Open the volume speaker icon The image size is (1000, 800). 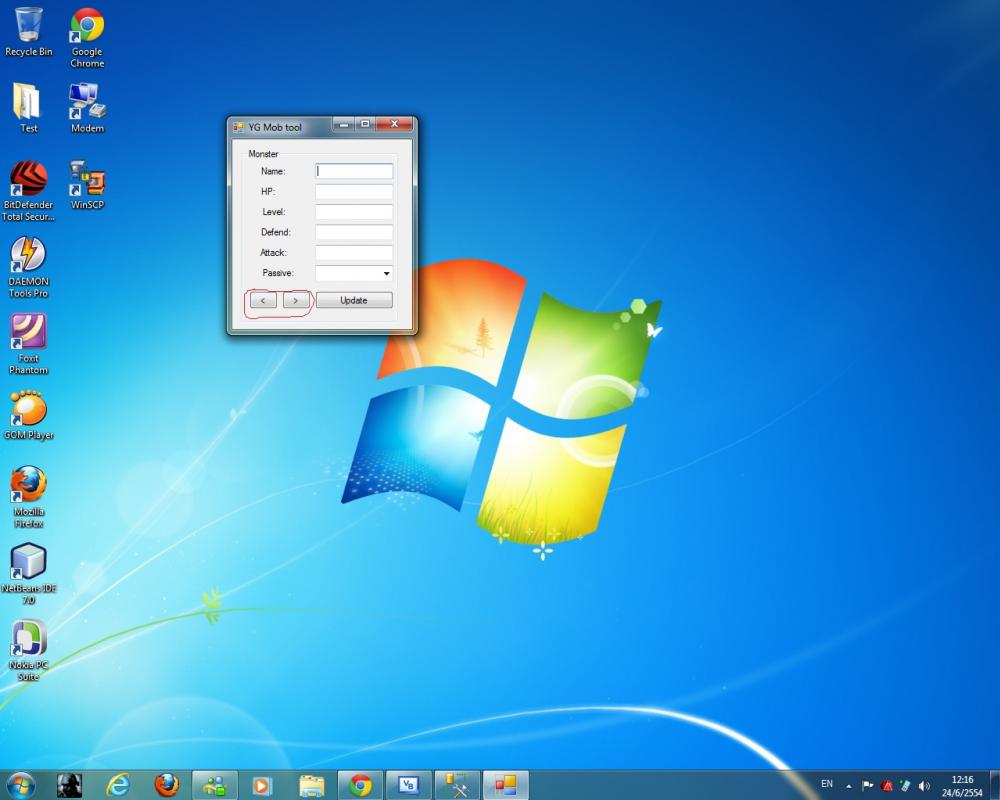(924, 786)
